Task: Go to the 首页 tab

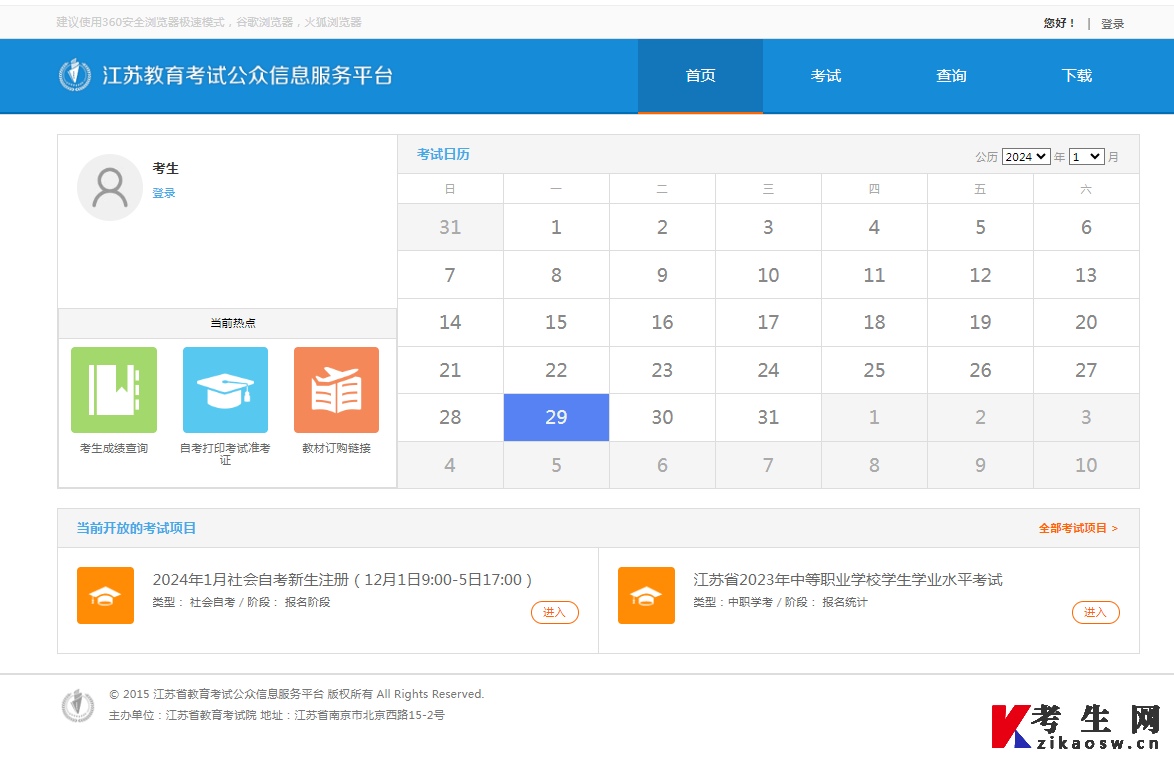Action: [700, 76]
